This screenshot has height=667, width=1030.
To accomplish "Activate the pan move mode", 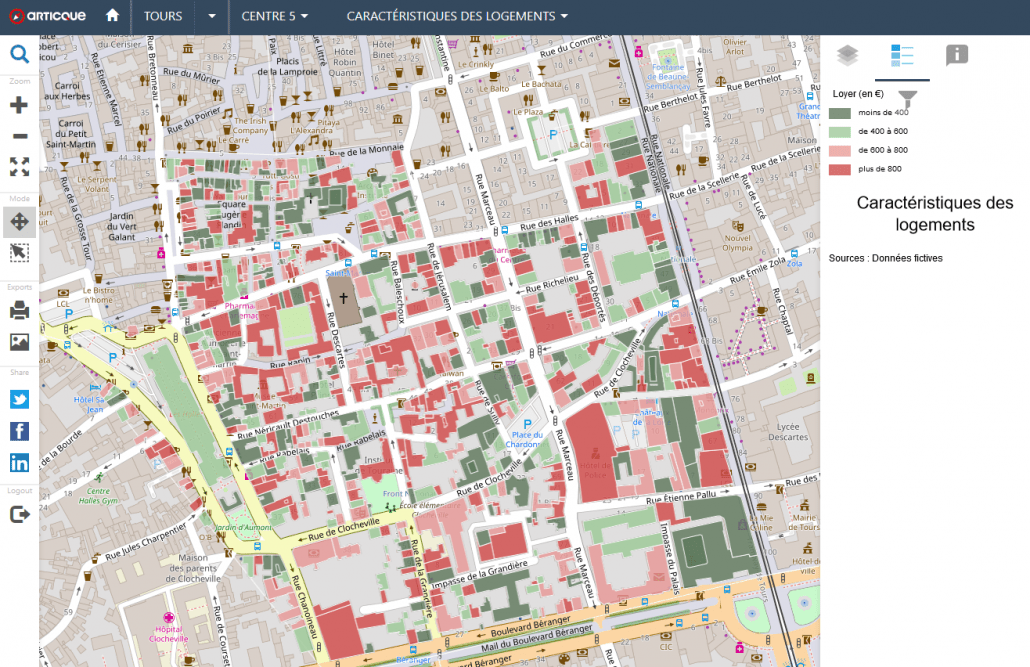I will 19,221.
